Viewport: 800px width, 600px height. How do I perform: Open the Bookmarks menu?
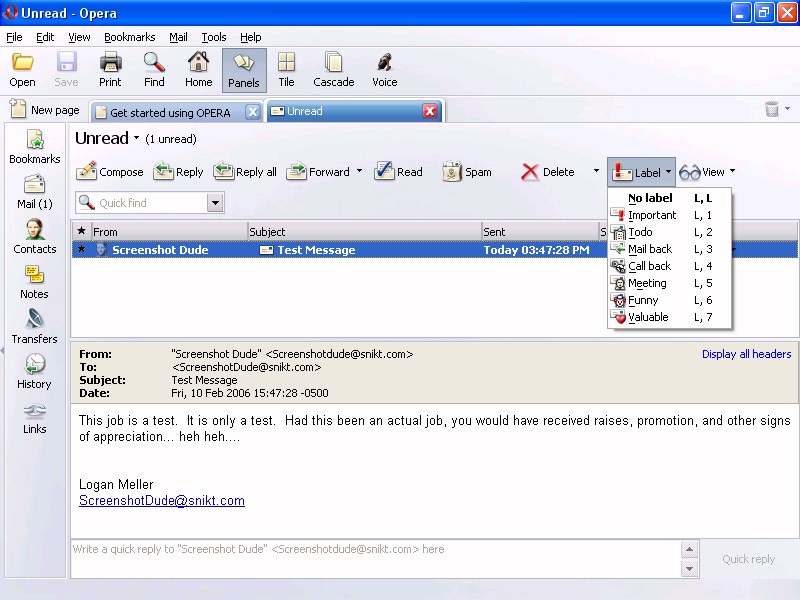[130, 37]
